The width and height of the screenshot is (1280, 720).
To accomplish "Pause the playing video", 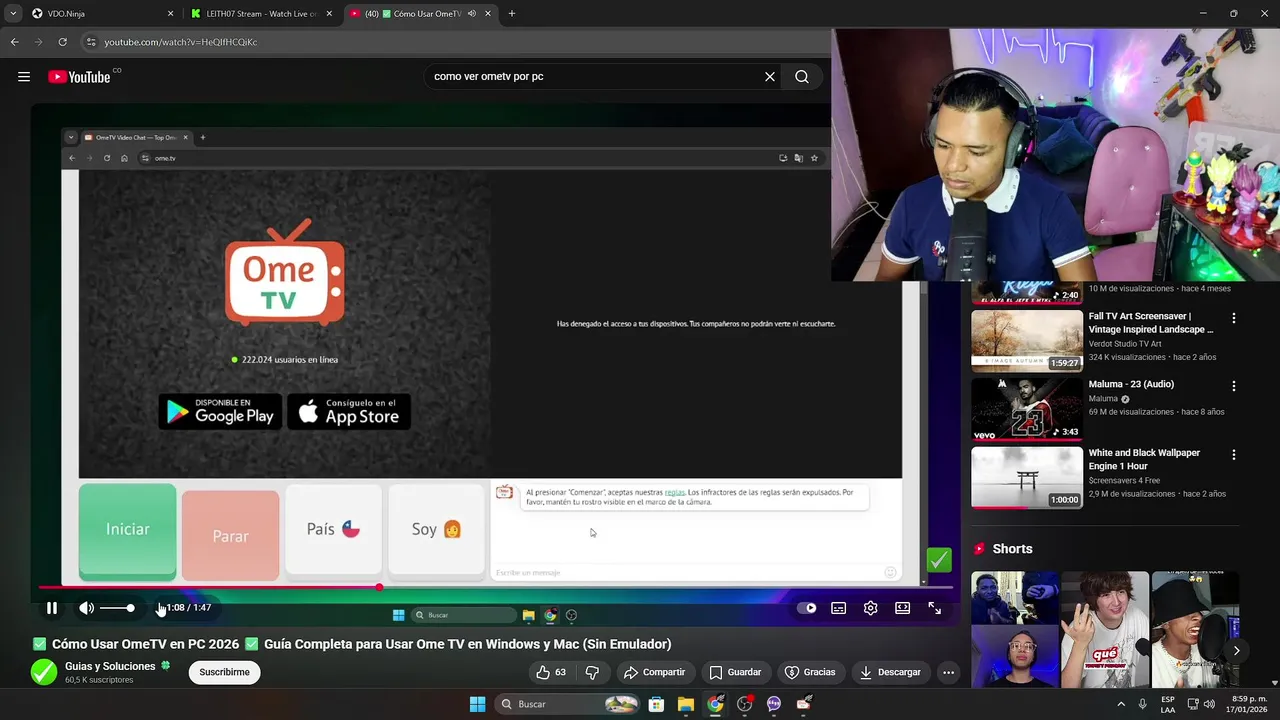I will (52, 608).
